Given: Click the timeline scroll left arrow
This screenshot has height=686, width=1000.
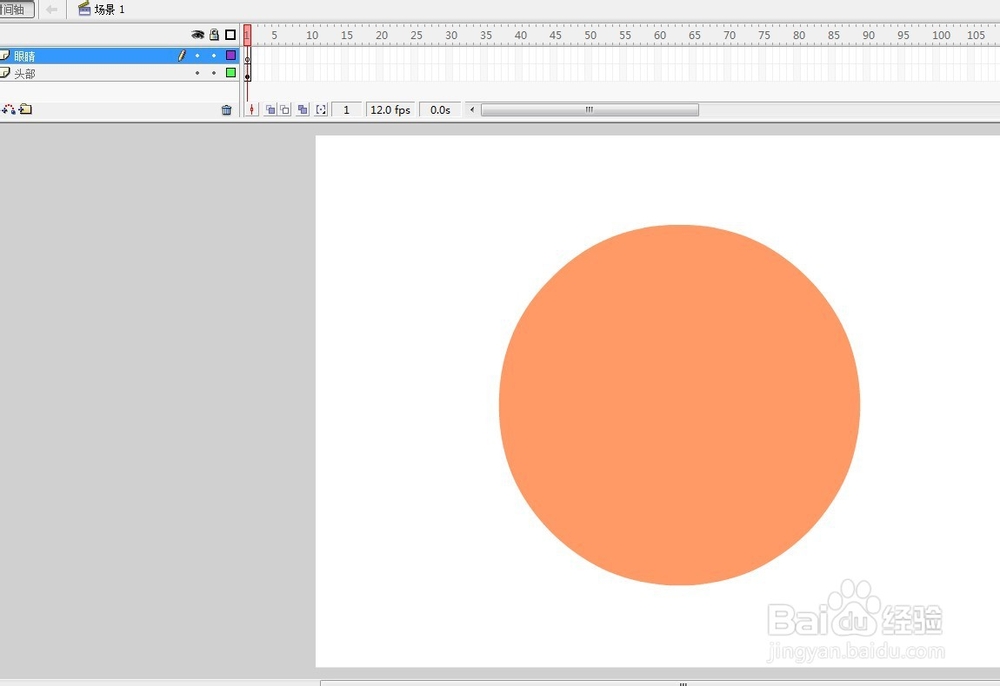Looking at the screenshot, I should (x=472, y=110).
